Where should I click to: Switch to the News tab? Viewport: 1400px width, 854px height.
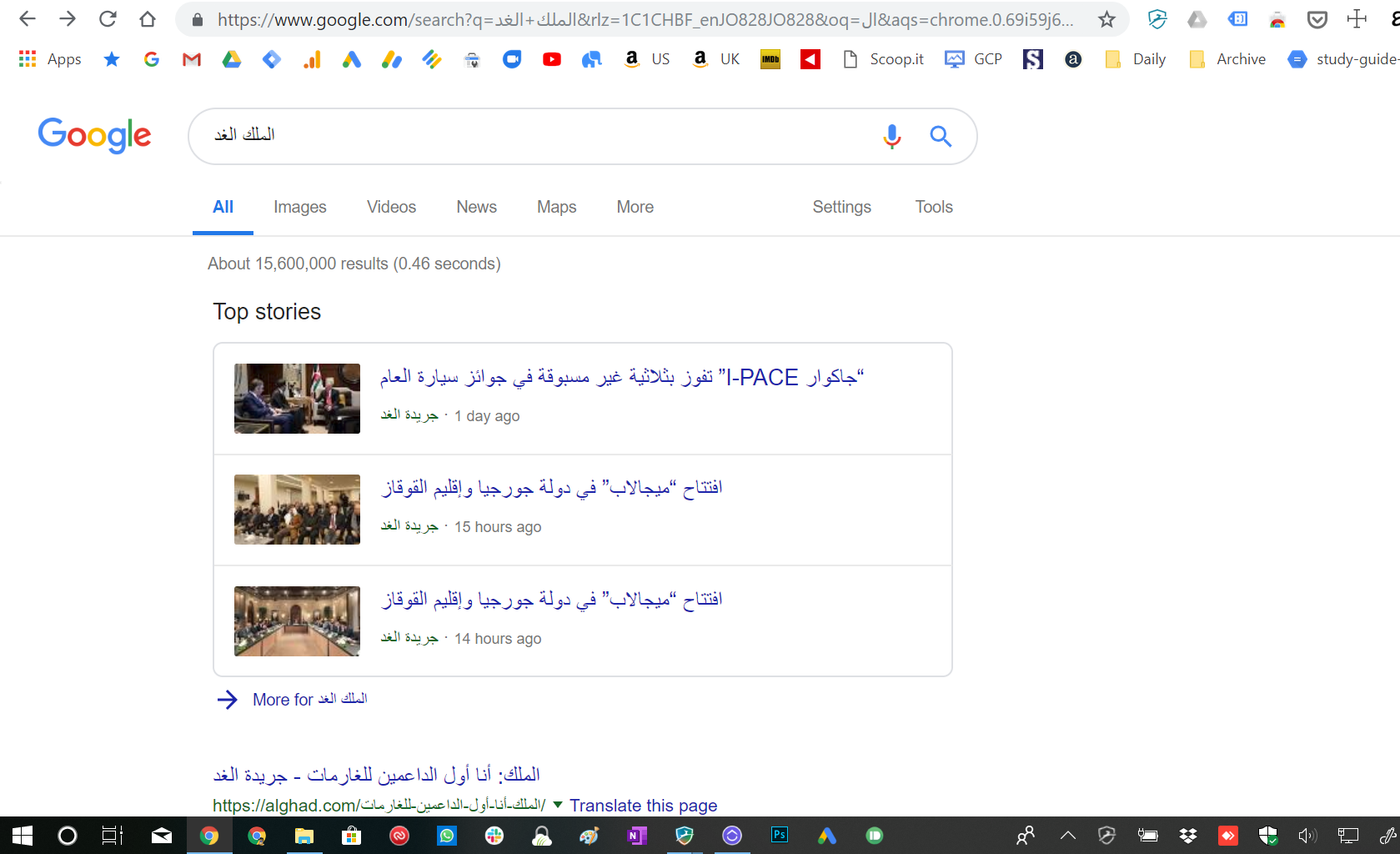(476, 207)
